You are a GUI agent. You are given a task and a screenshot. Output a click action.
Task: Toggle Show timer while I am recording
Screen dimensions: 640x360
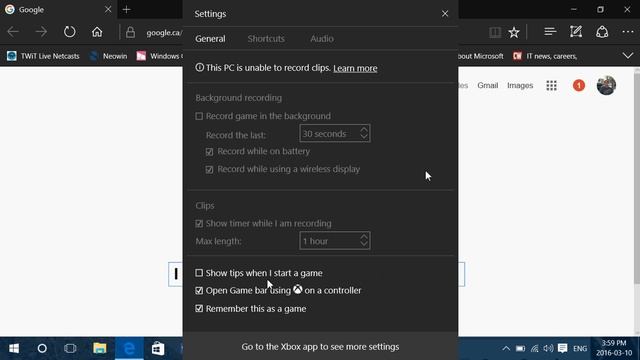[199, 224]
